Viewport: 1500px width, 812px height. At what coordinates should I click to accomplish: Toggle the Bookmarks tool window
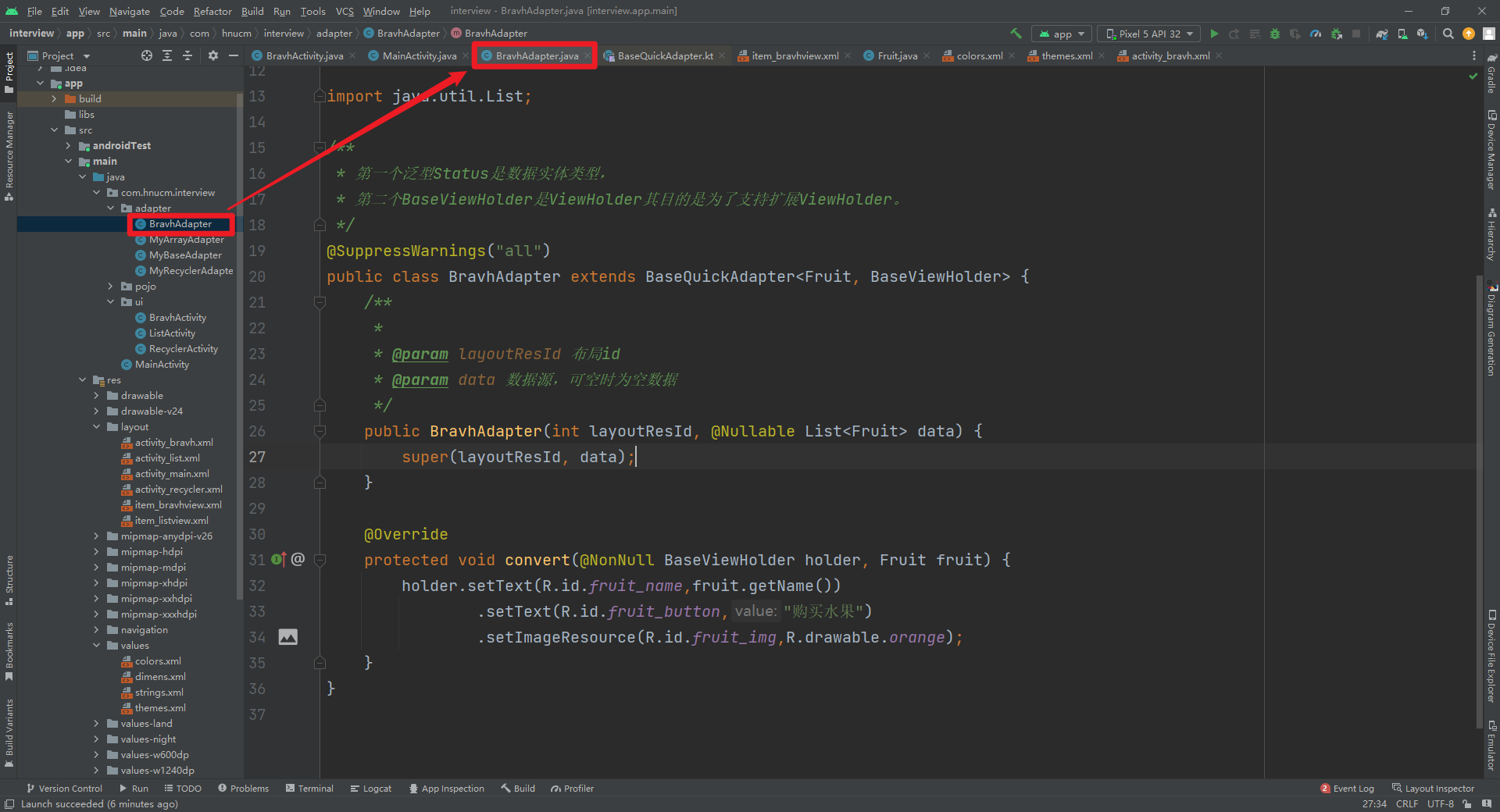9,651
